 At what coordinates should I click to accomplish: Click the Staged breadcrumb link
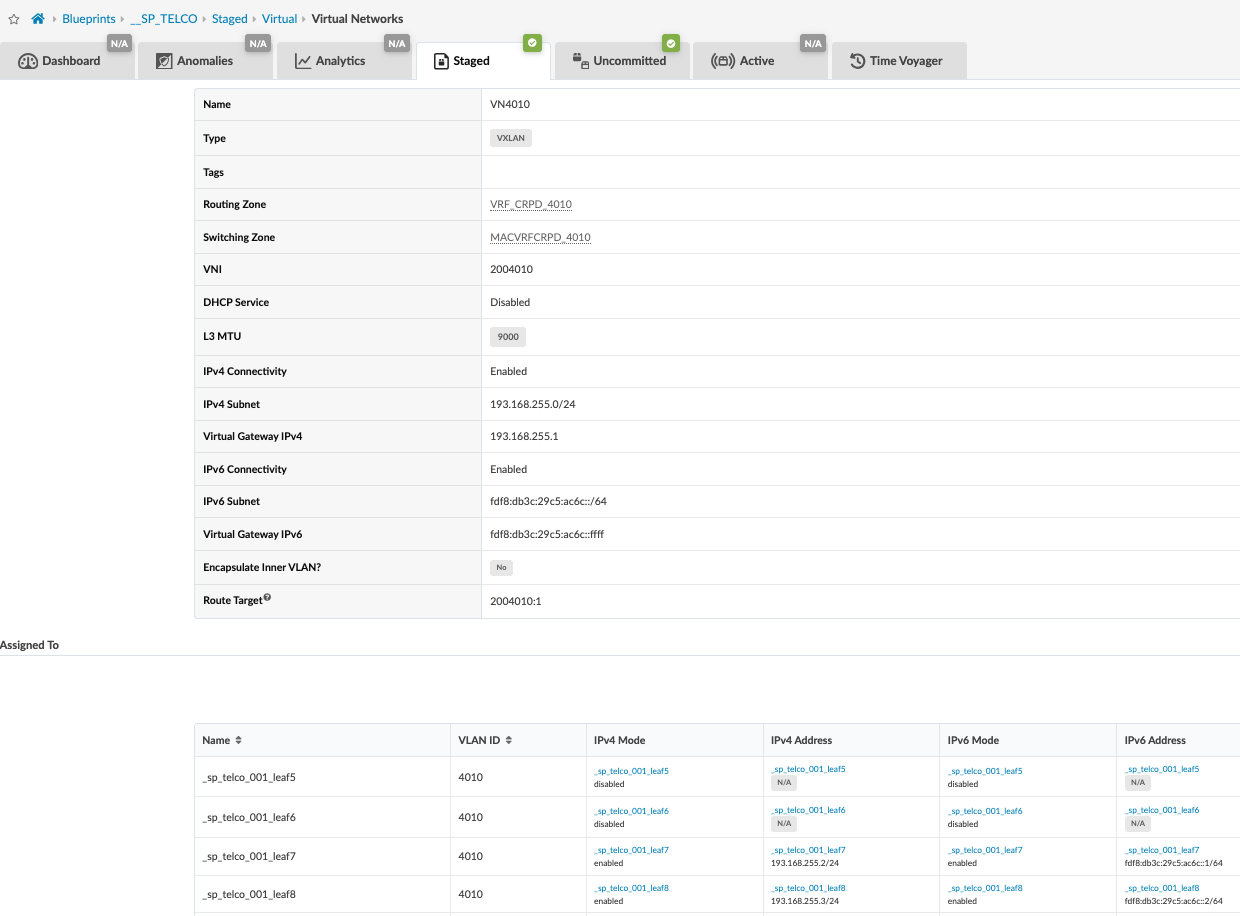tap(230, 19)
